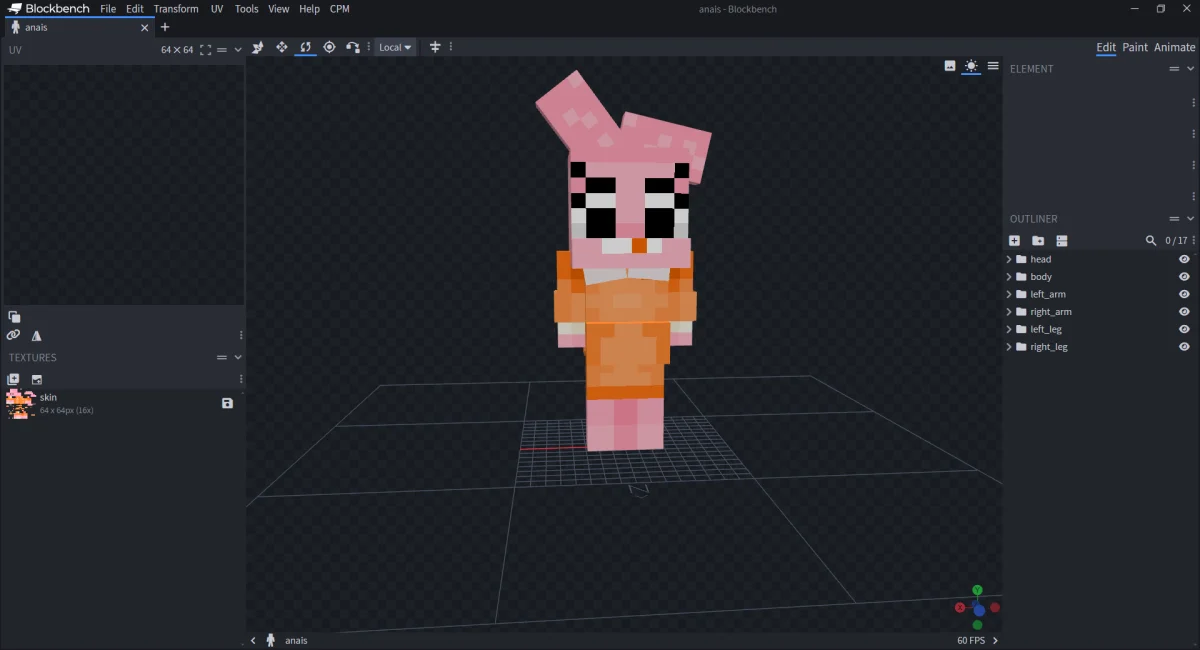Click the mirror triangle icon below UV editor
This screenshot has width=1200, height=650.
pos(37,336)
